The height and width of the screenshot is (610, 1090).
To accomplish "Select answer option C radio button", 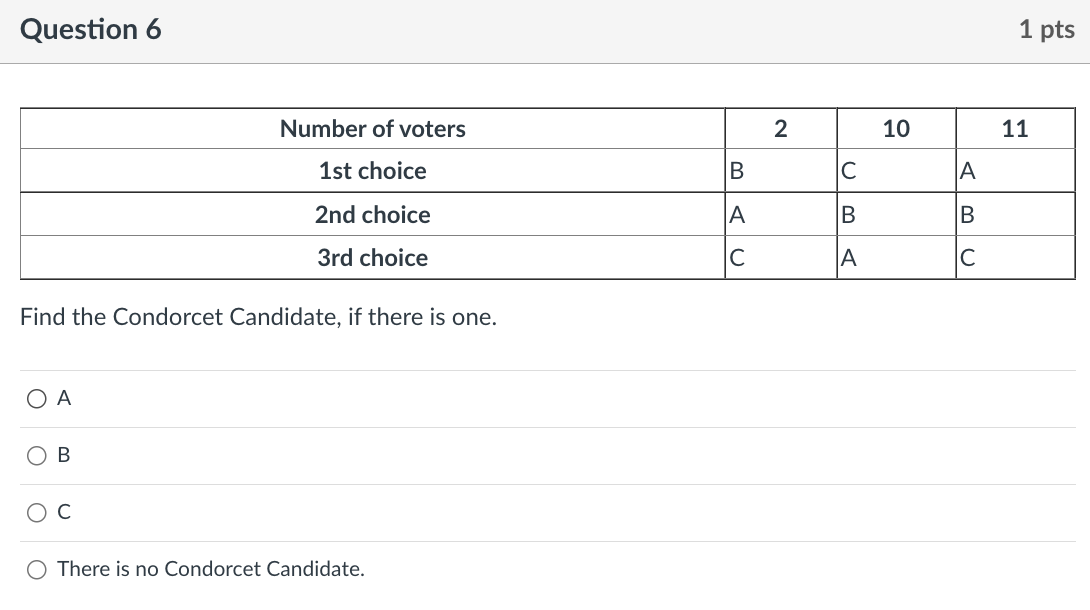I will [37, 513].
